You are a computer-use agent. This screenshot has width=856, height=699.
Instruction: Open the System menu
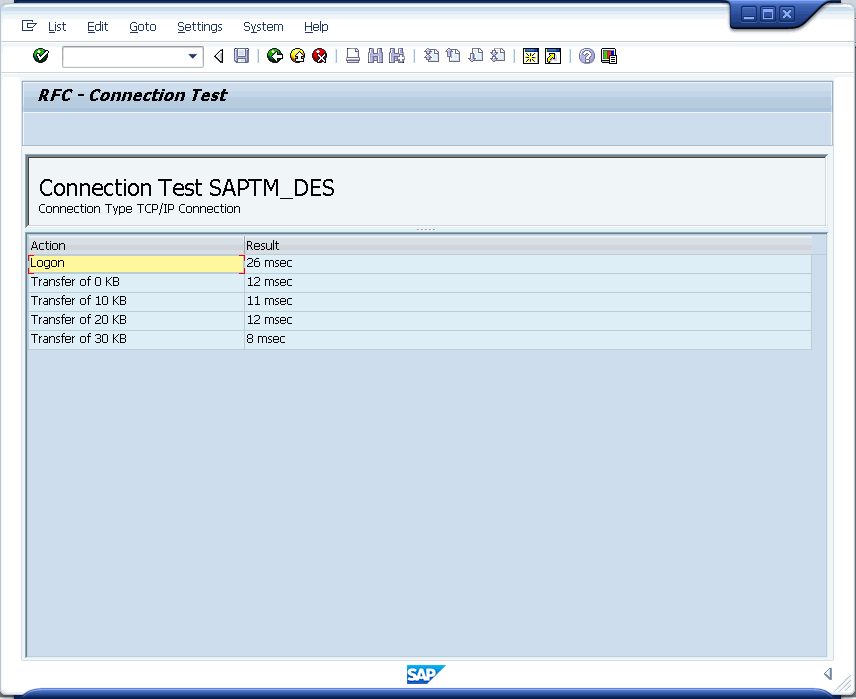263,27
